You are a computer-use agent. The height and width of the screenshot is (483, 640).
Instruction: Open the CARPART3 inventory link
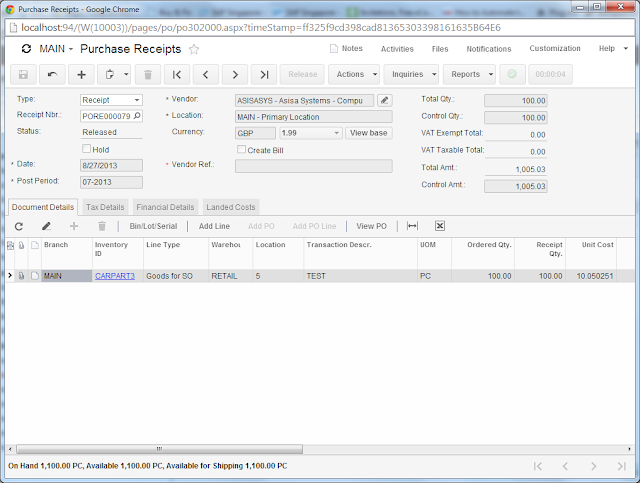click(x=115, y=276)
